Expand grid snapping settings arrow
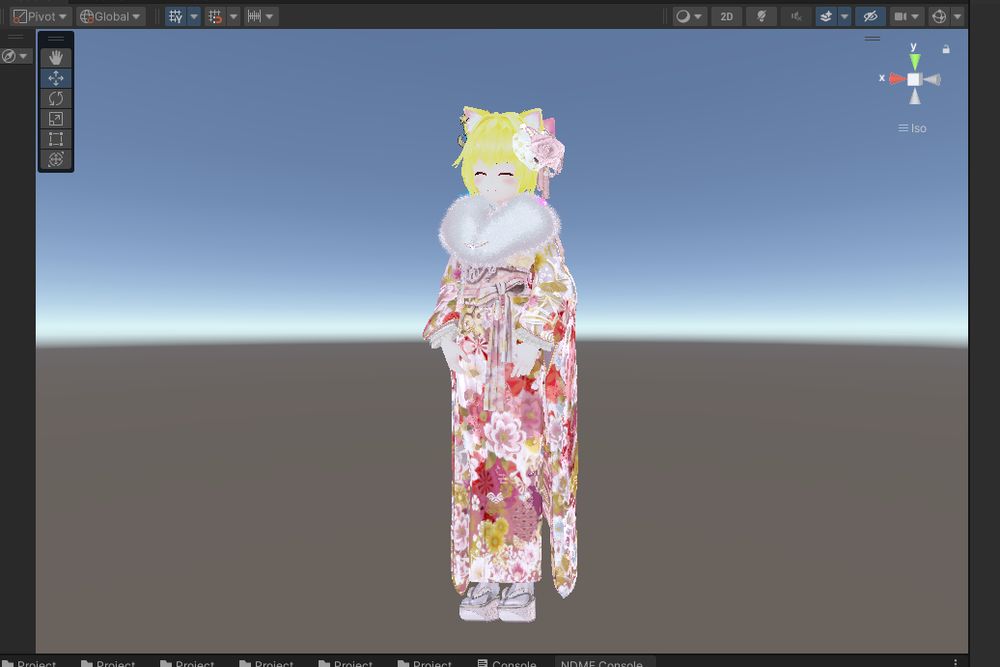The width and height of the screenshot is (1000, 667). (x=233, y=17)
